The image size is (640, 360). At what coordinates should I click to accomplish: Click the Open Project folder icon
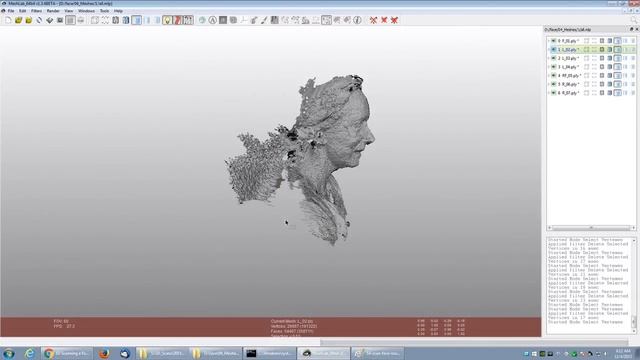click(18, 20)
